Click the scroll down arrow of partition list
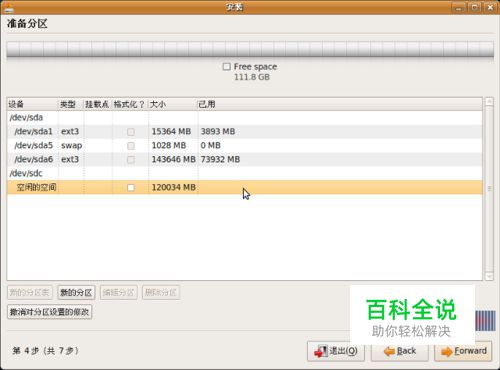The height and width of the screenshot is (370, 500). point(489,276)
